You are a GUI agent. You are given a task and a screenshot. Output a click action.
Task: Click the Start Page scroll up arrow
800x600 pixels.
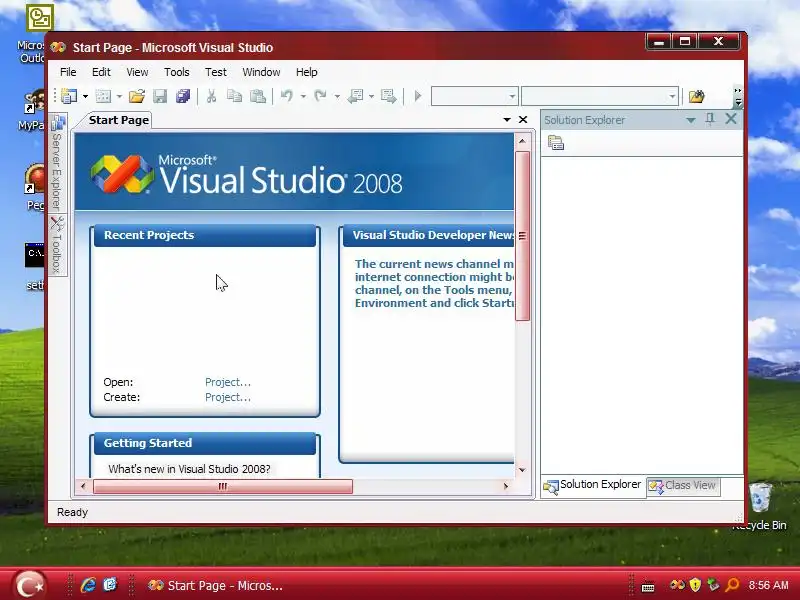pos(522,141)
